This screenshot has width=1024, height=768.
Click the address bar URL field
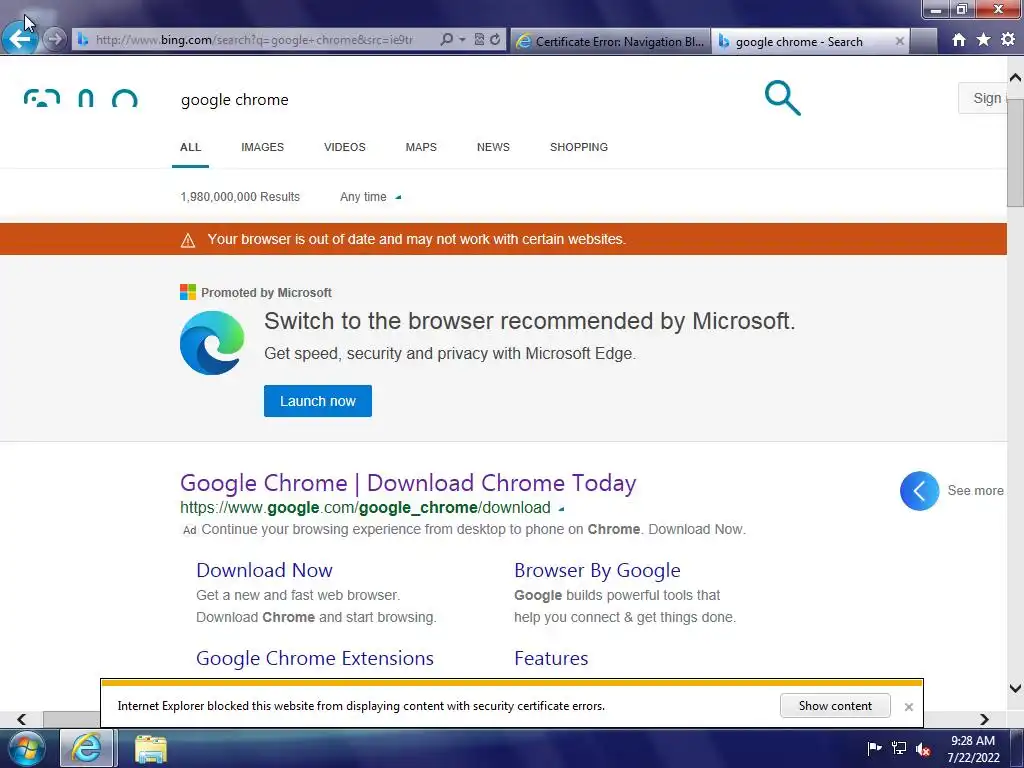tap(255, 39)
